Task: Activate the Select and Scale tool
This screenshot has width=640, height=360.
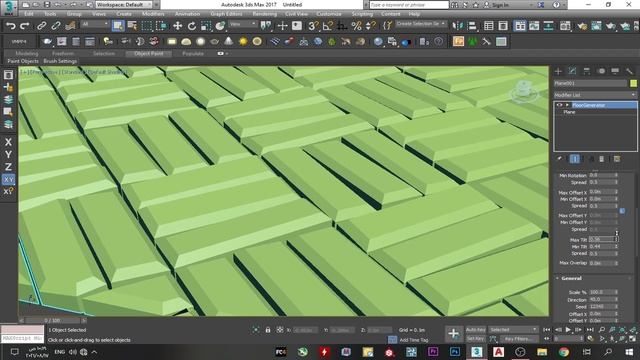Action: coord(206,26)
